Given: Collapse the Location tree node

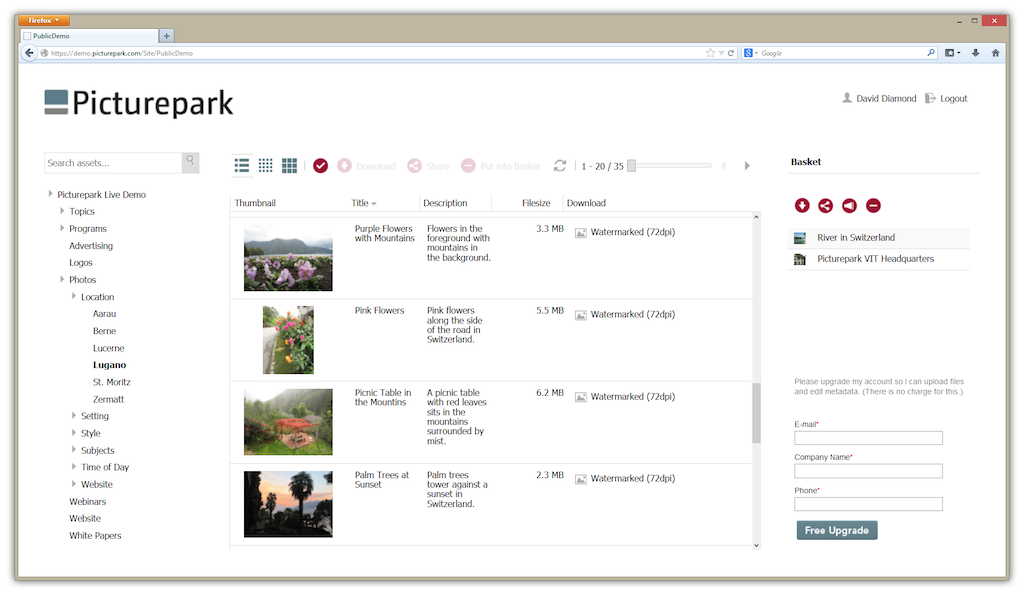Looking at the screenshot, I should tap(74, 296).
